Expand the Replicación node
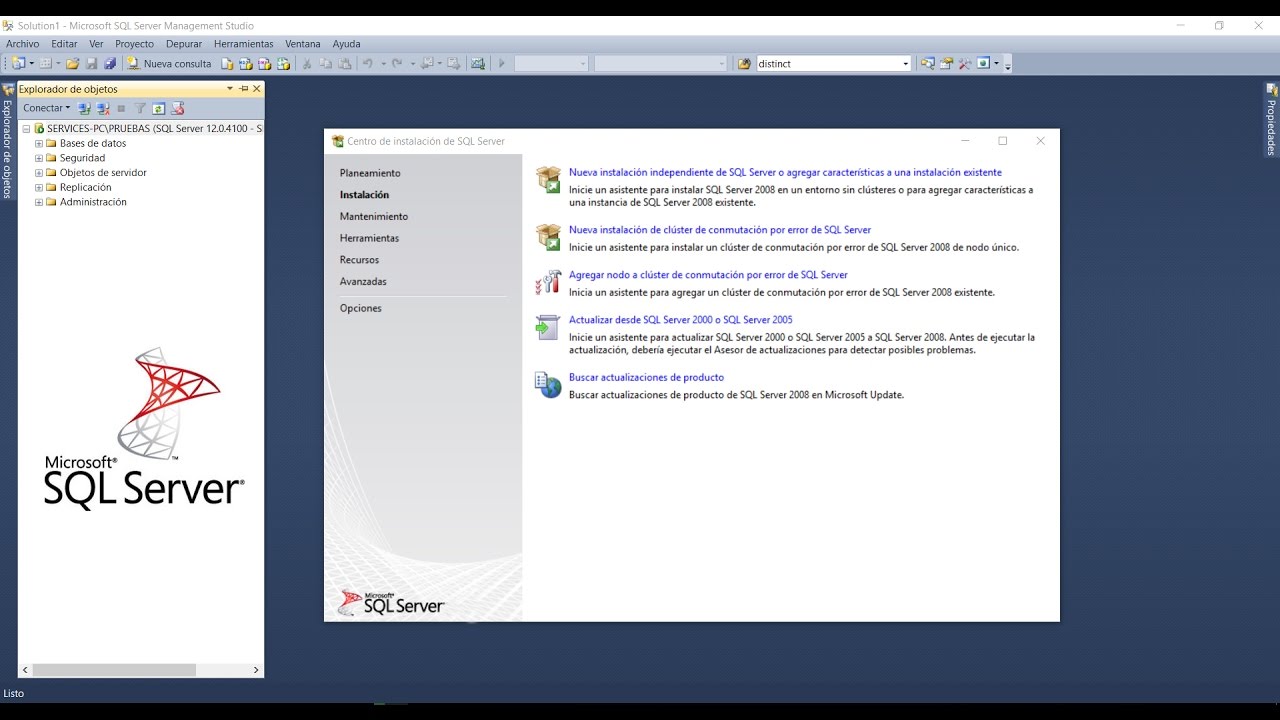 pyautogui.click(x=39, y=187)
